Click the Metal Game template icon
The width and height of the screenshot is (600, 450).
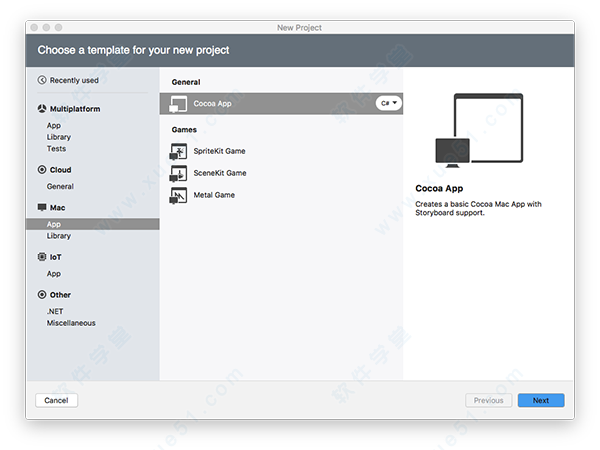pos(178,195)
